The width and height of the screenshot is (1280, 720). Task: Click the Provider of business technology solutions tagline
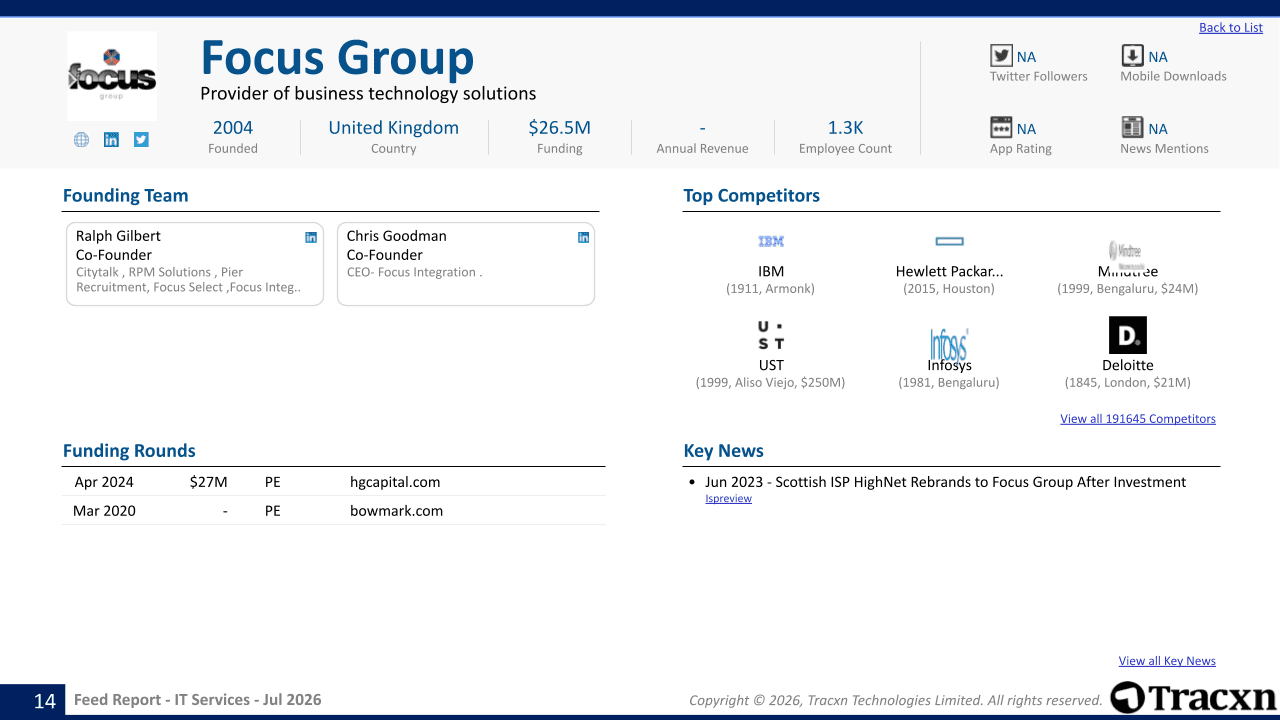[368, 94]
